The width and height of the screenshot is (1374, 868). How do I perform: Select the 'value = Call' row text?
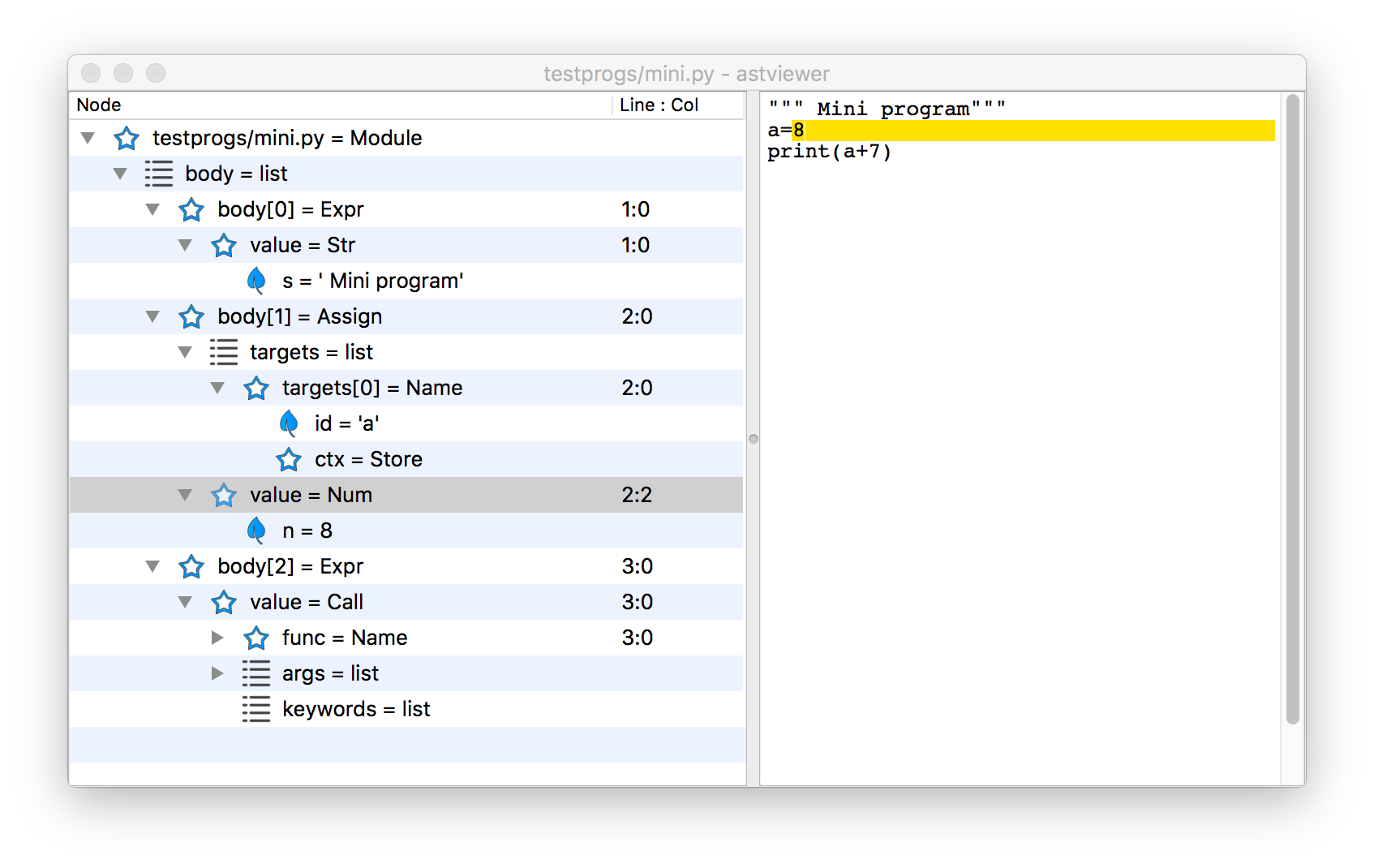tap(307, 602)
